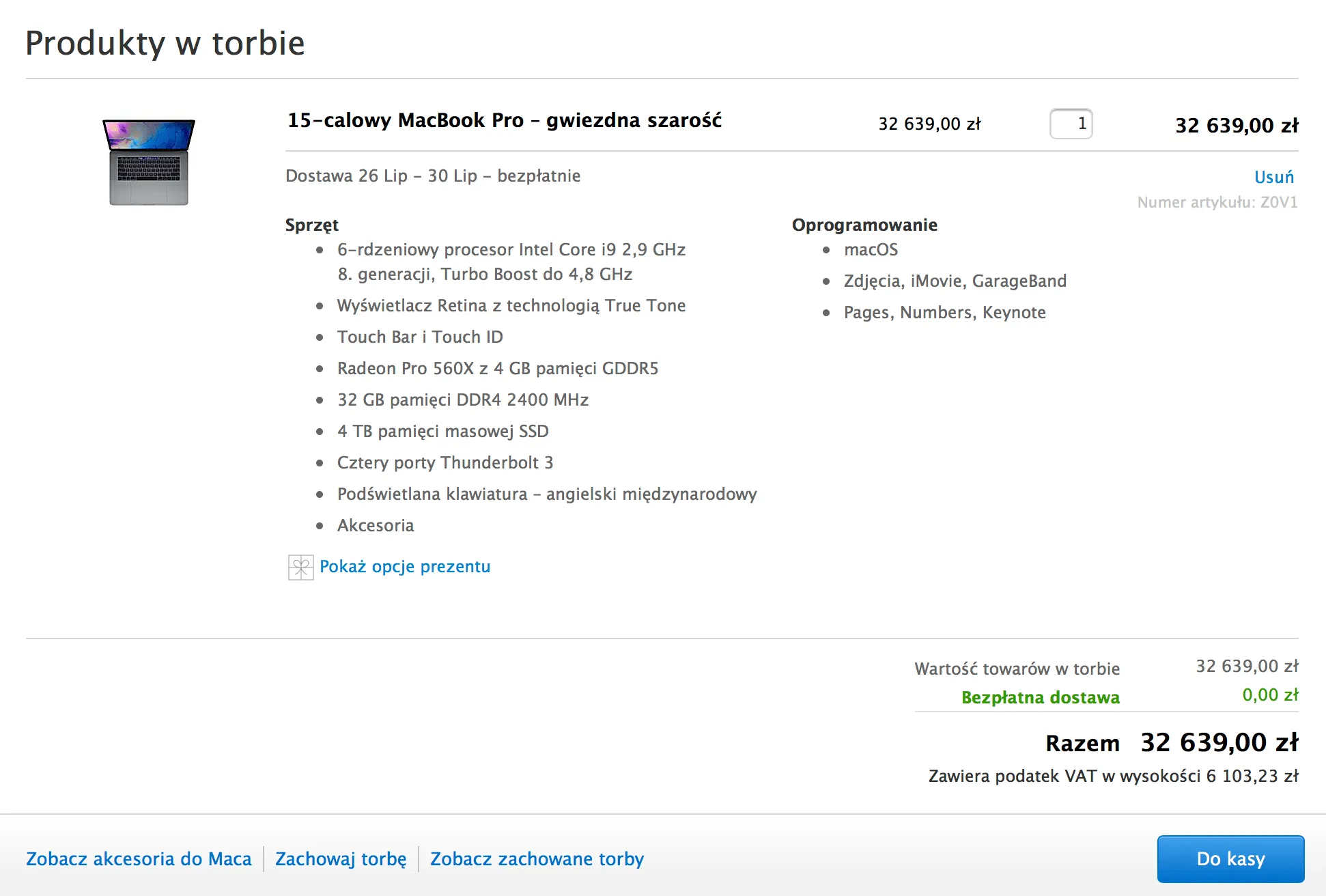Click the Sprzęt section heading

(x=312, y=225)
